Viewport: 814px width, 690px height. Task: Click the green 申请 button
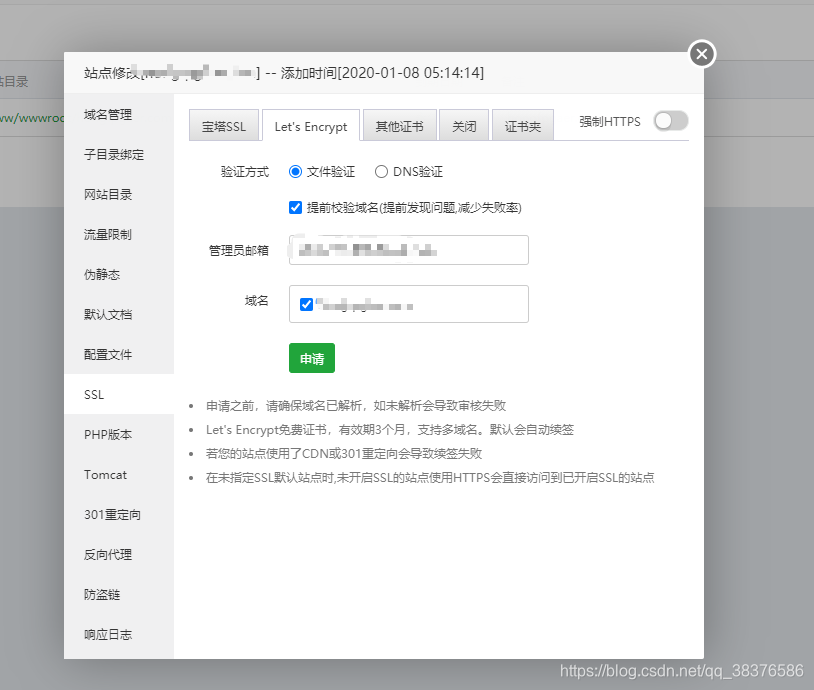coord(311,358)
